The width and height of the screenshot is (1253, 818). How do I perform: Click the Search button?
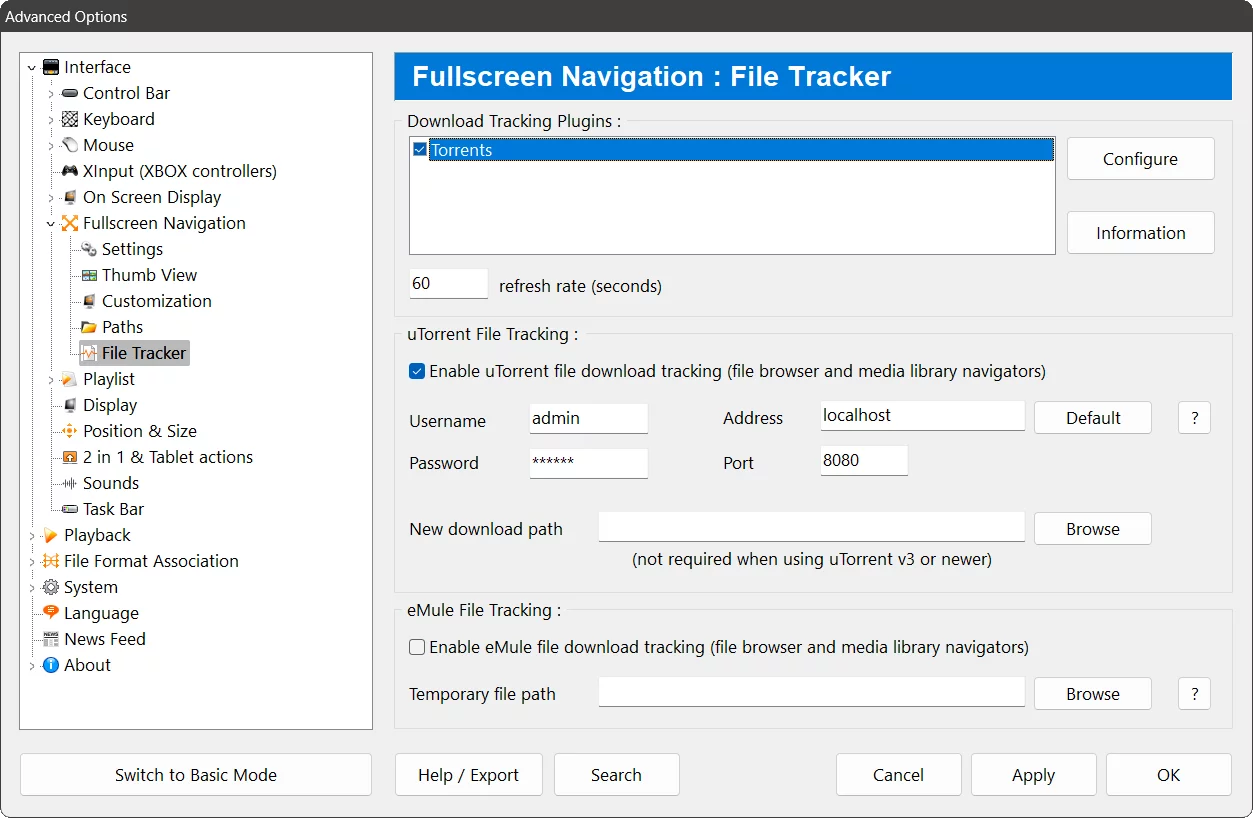[616, 775]
